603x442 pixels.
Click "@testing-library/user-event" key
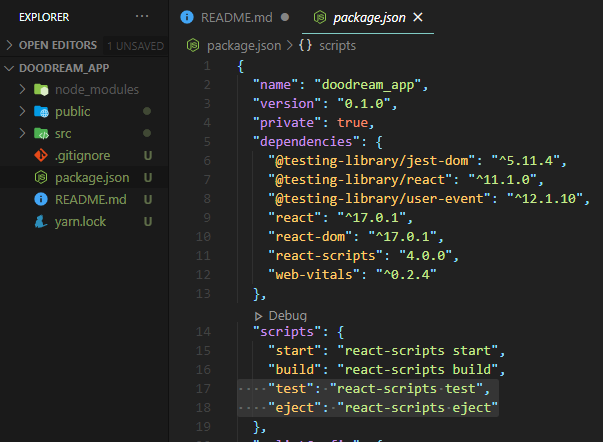pyautogui.click(x=380, y=198)
